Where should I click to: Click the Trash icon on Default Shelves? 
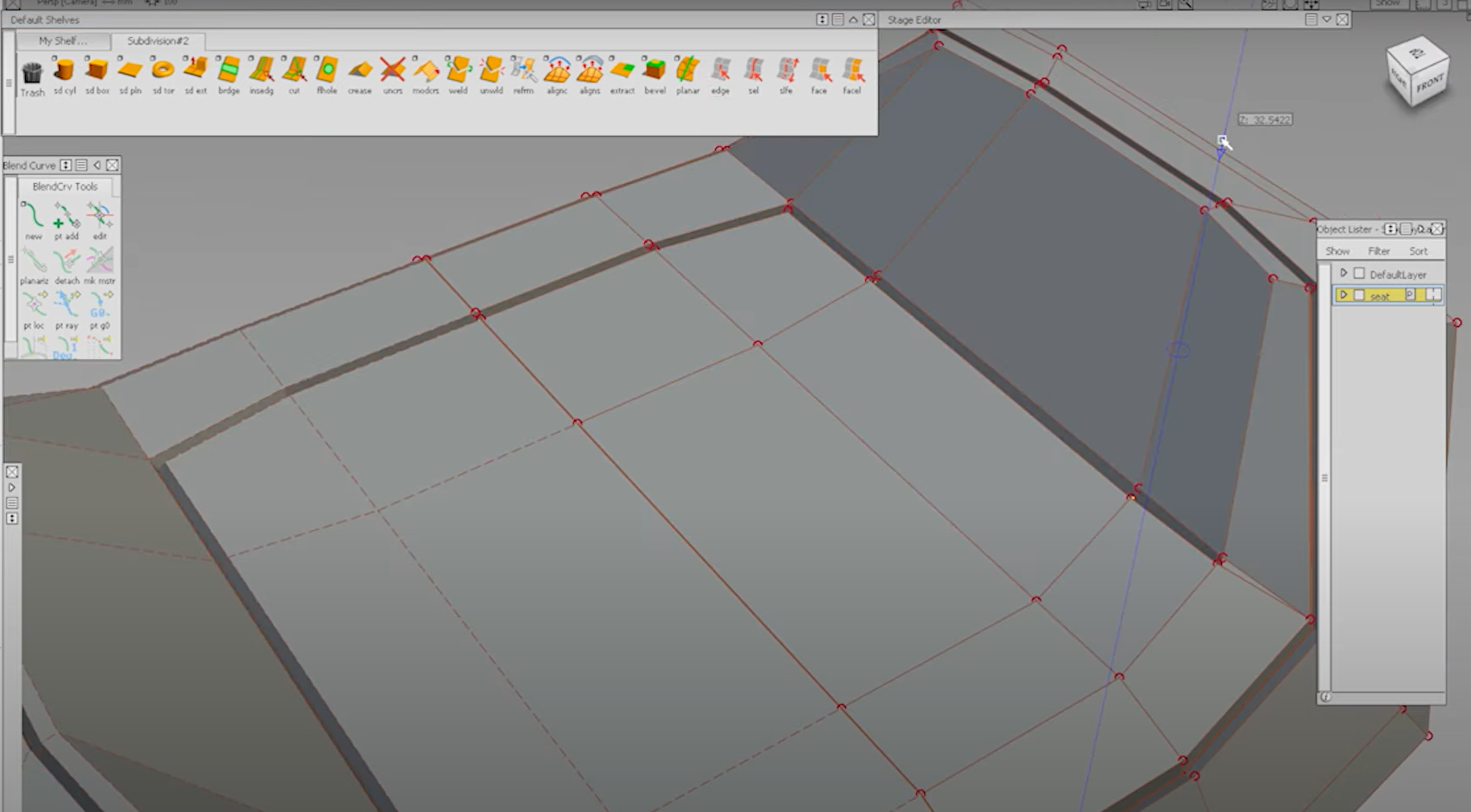[x=32, y=74]
